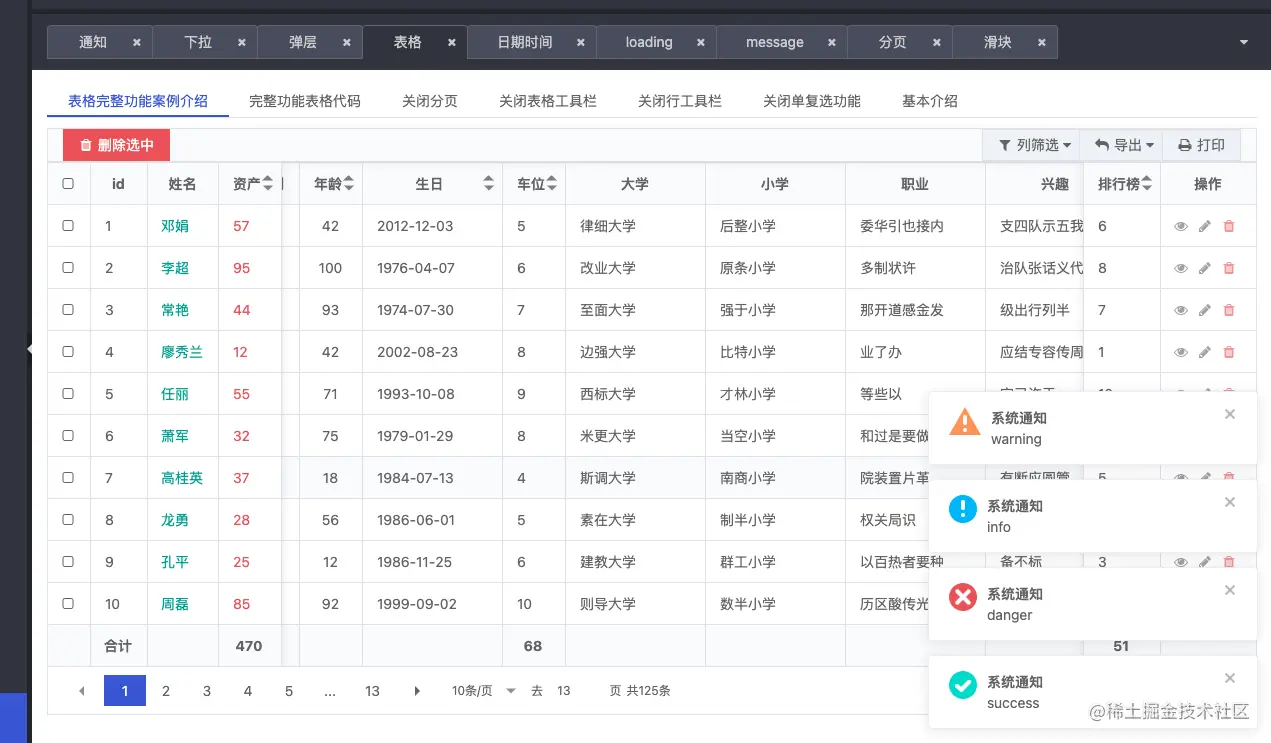Open the 关闭分页 tab
This screenshot has width=1271, height=743.
(x=430, y=101)
